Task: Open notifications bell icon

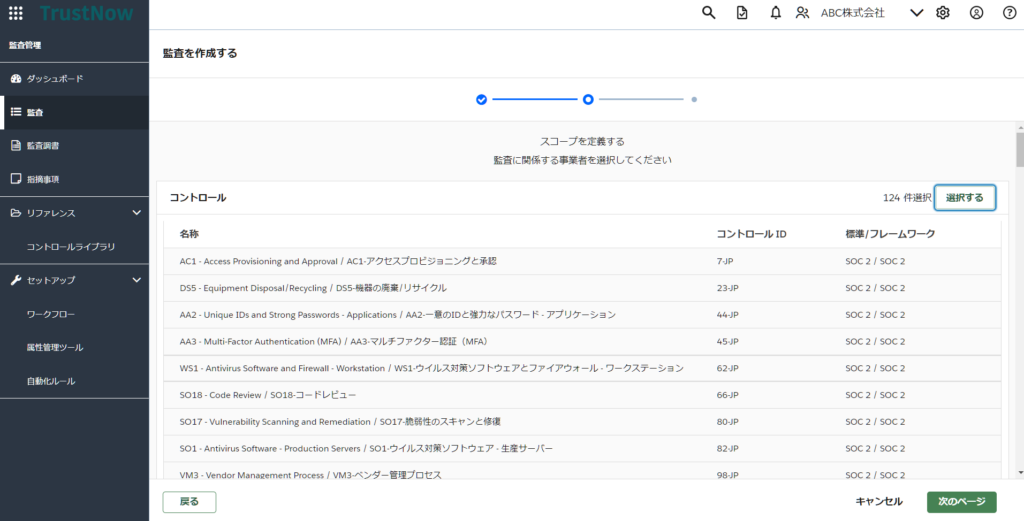Action: [x=775, y=13]
